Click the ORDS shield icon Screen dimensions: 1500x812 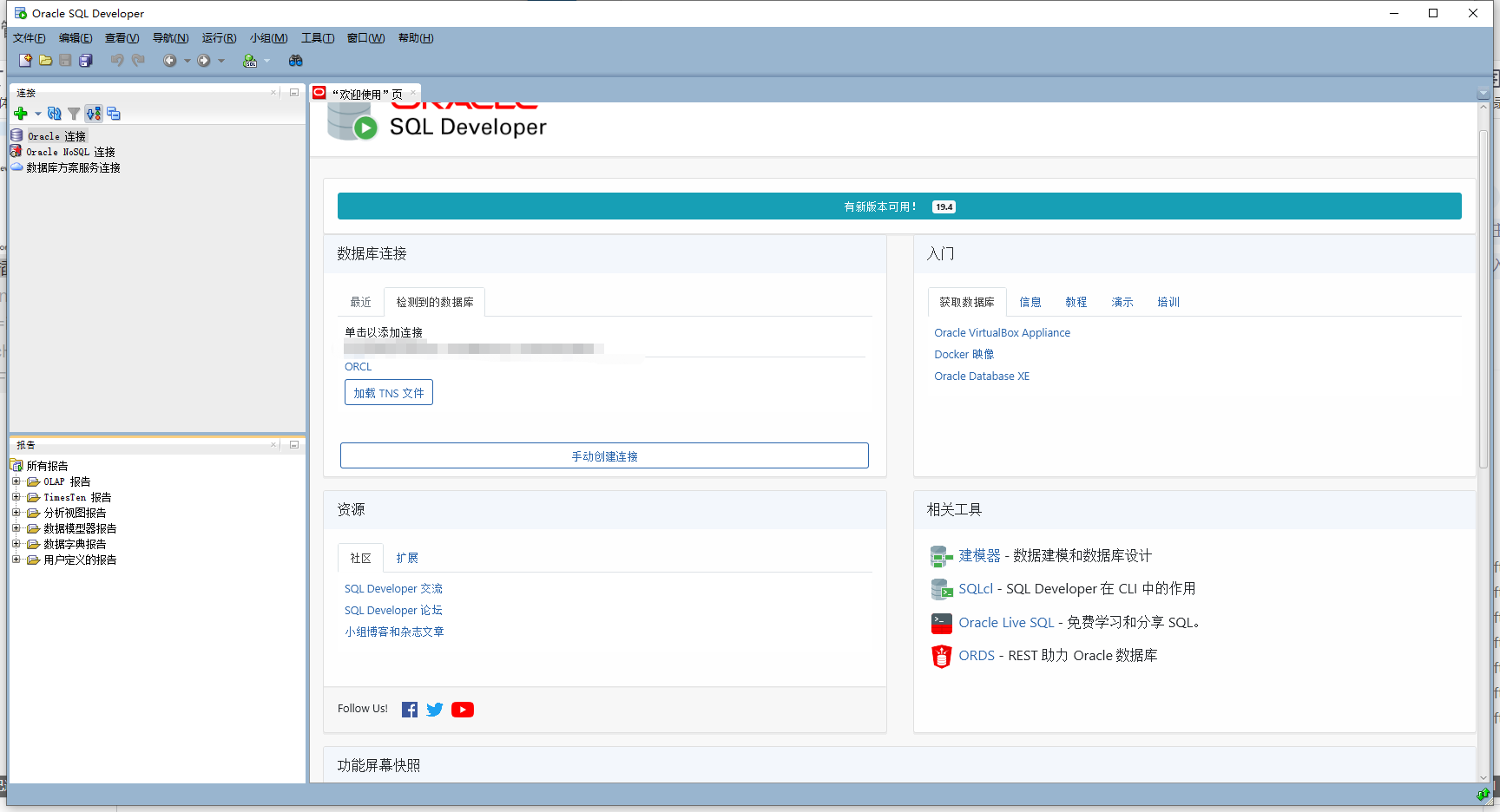942,656
